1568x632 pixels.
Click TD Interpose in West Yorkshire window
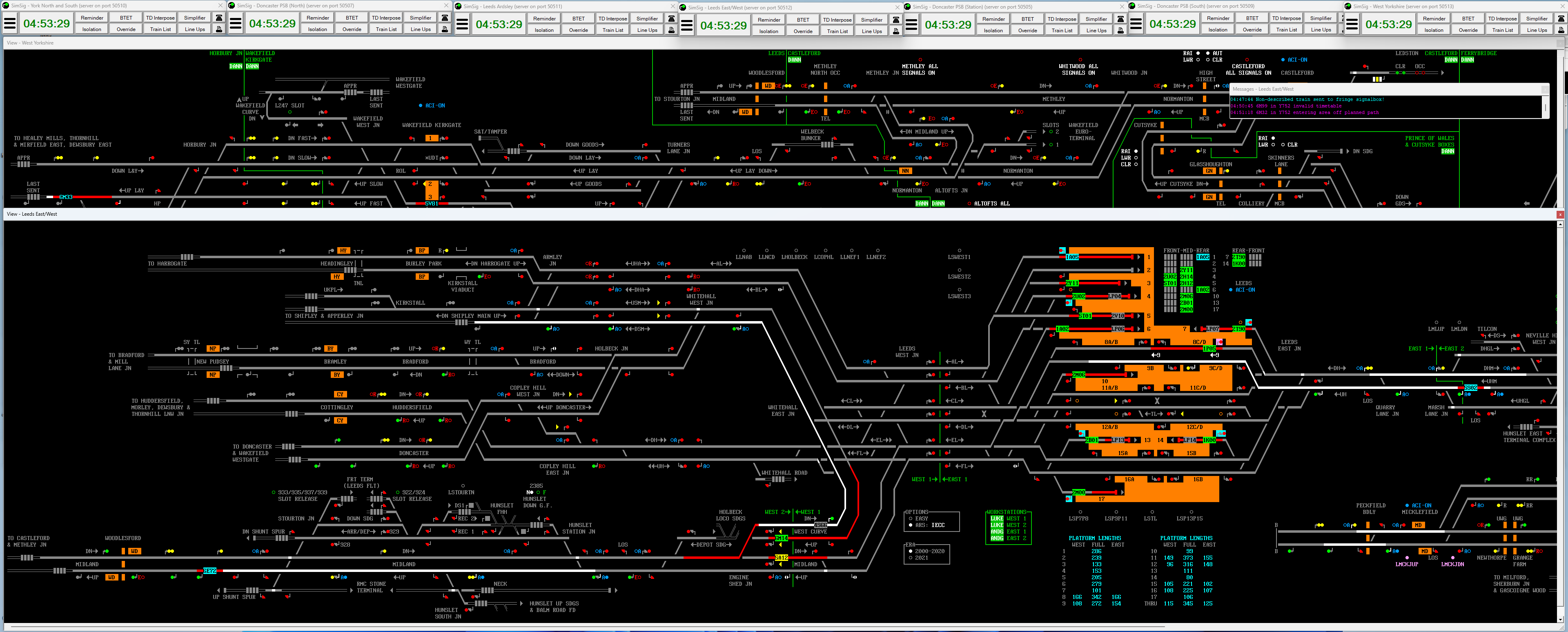click(1502, 18)
